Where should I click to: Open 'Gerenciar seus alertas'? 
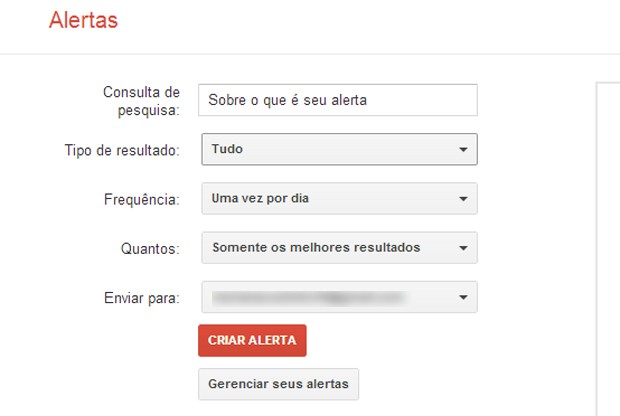click(x=278, y=384)
